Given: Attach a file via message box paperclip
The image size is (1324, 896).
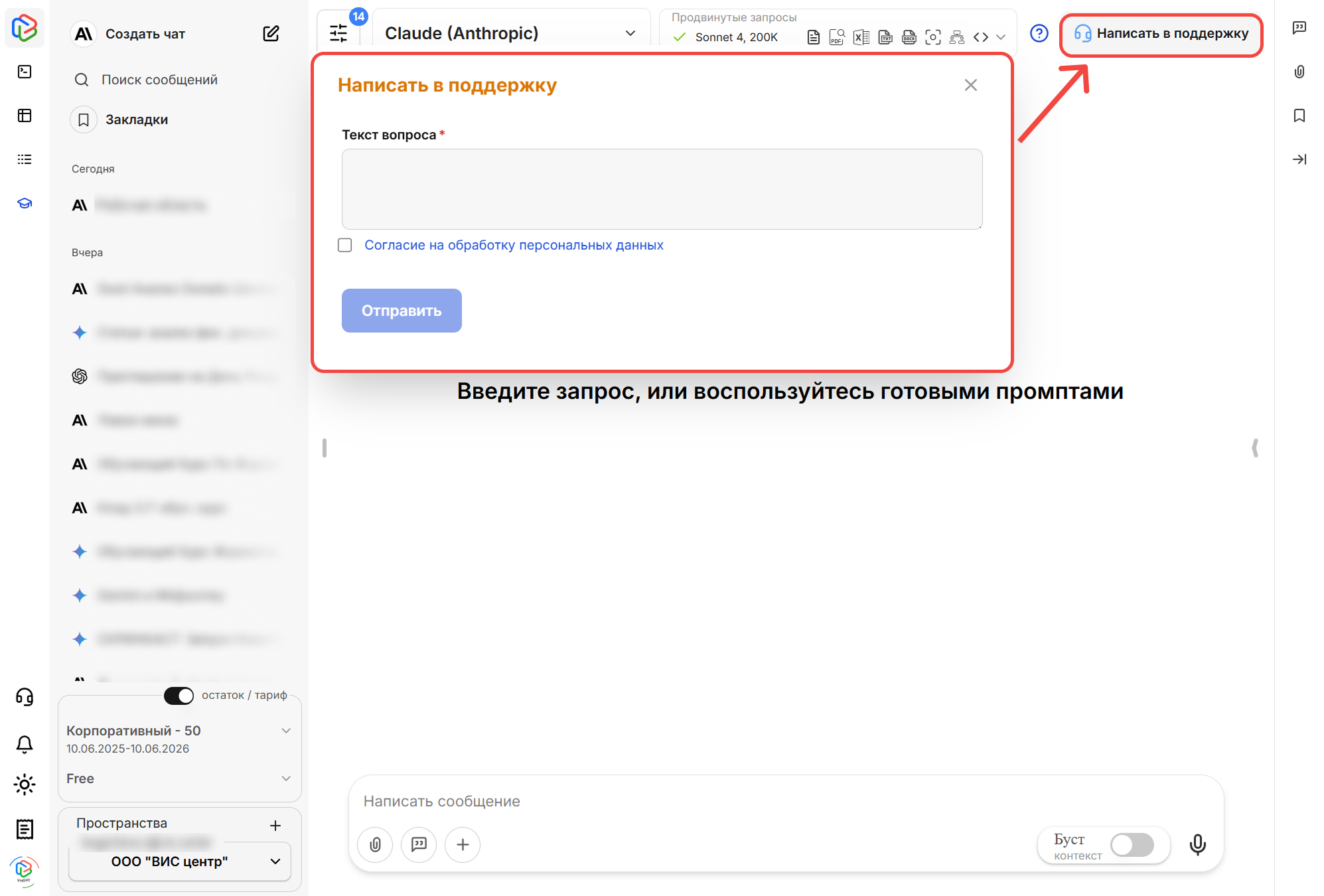Looking at the screenshot, I should click(x=375, y=844).
